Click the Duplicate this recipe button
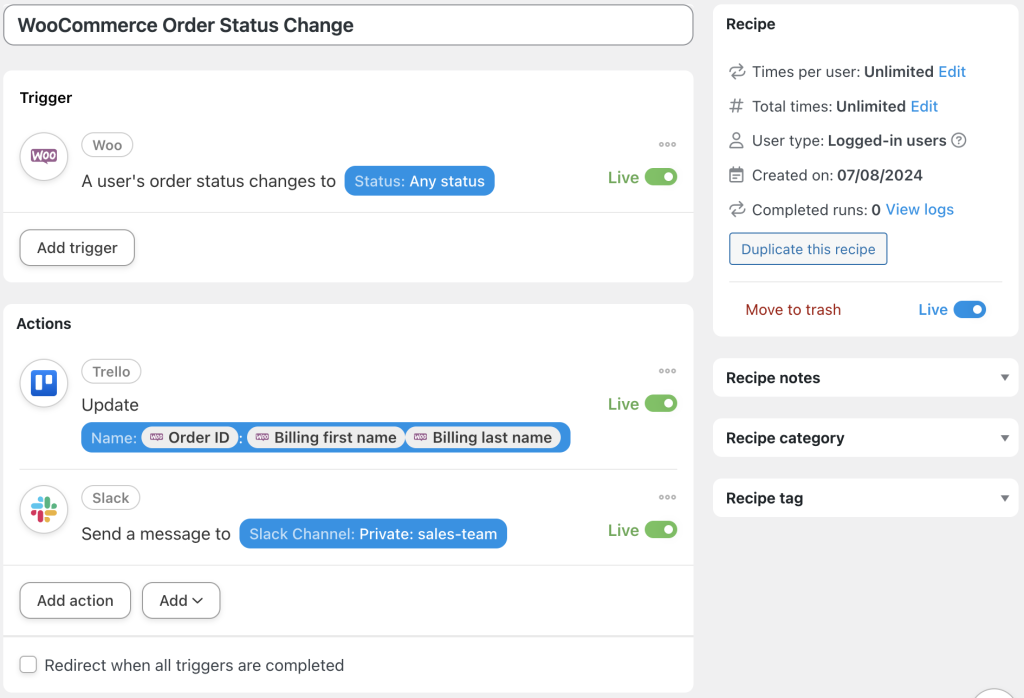The height and width of the screenshot is (698, 1024). (808, 249)
